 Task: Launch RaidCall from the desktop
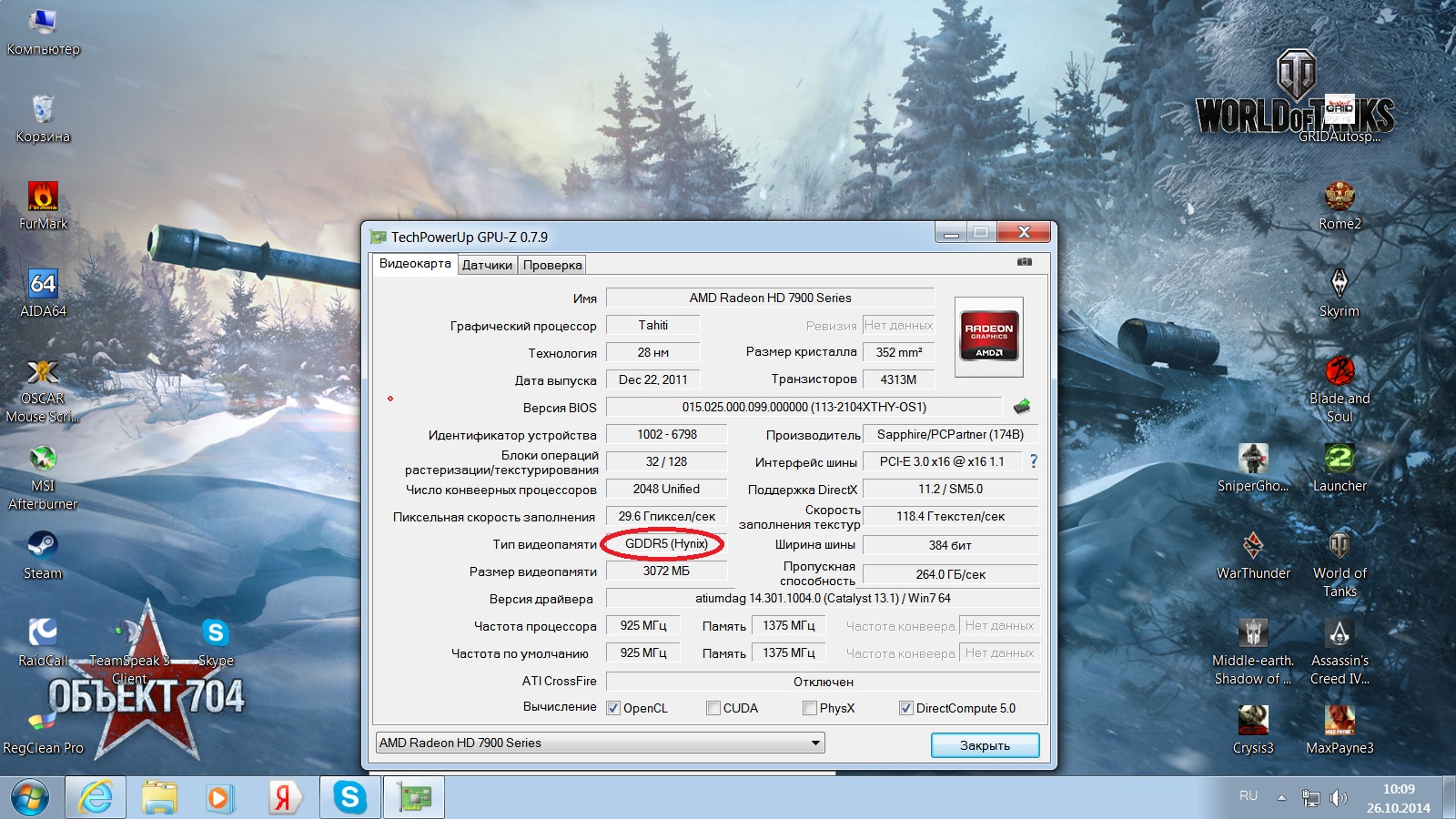coord(43,642)
